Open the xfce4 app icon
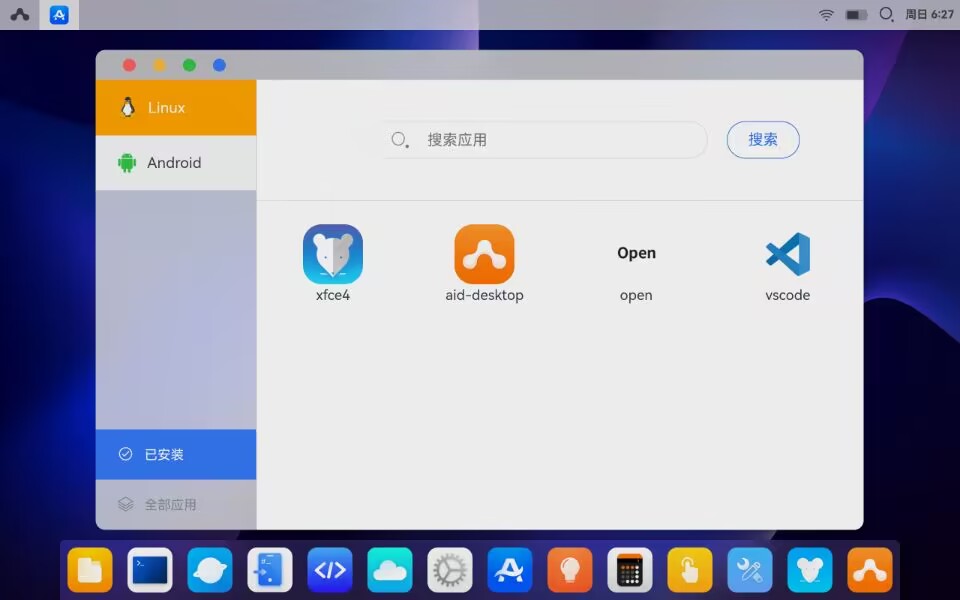The image size is (960, 600). coord(332,253)
